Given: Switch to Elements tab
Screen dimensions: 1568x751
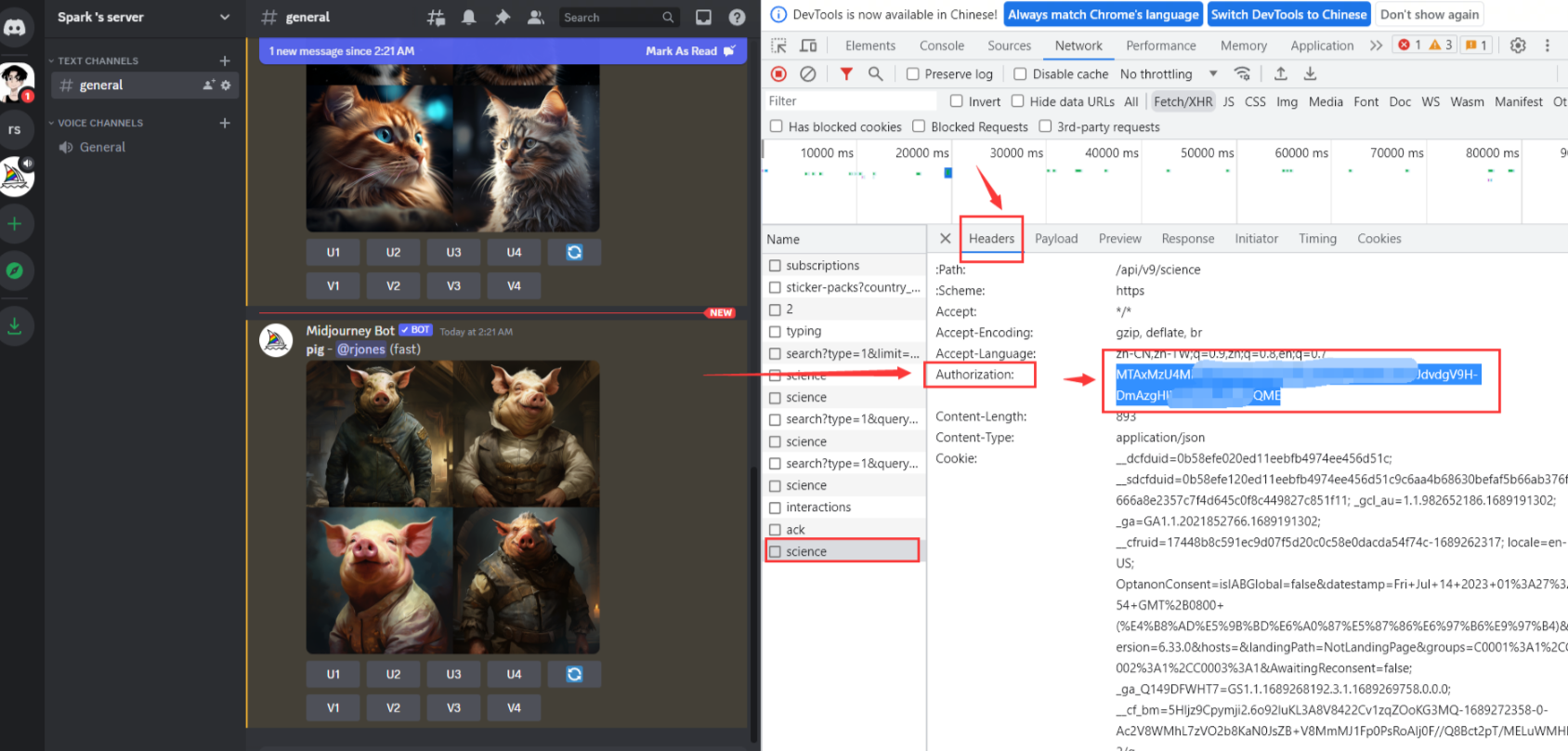Looking at the screenshot, I should (870, 46).
